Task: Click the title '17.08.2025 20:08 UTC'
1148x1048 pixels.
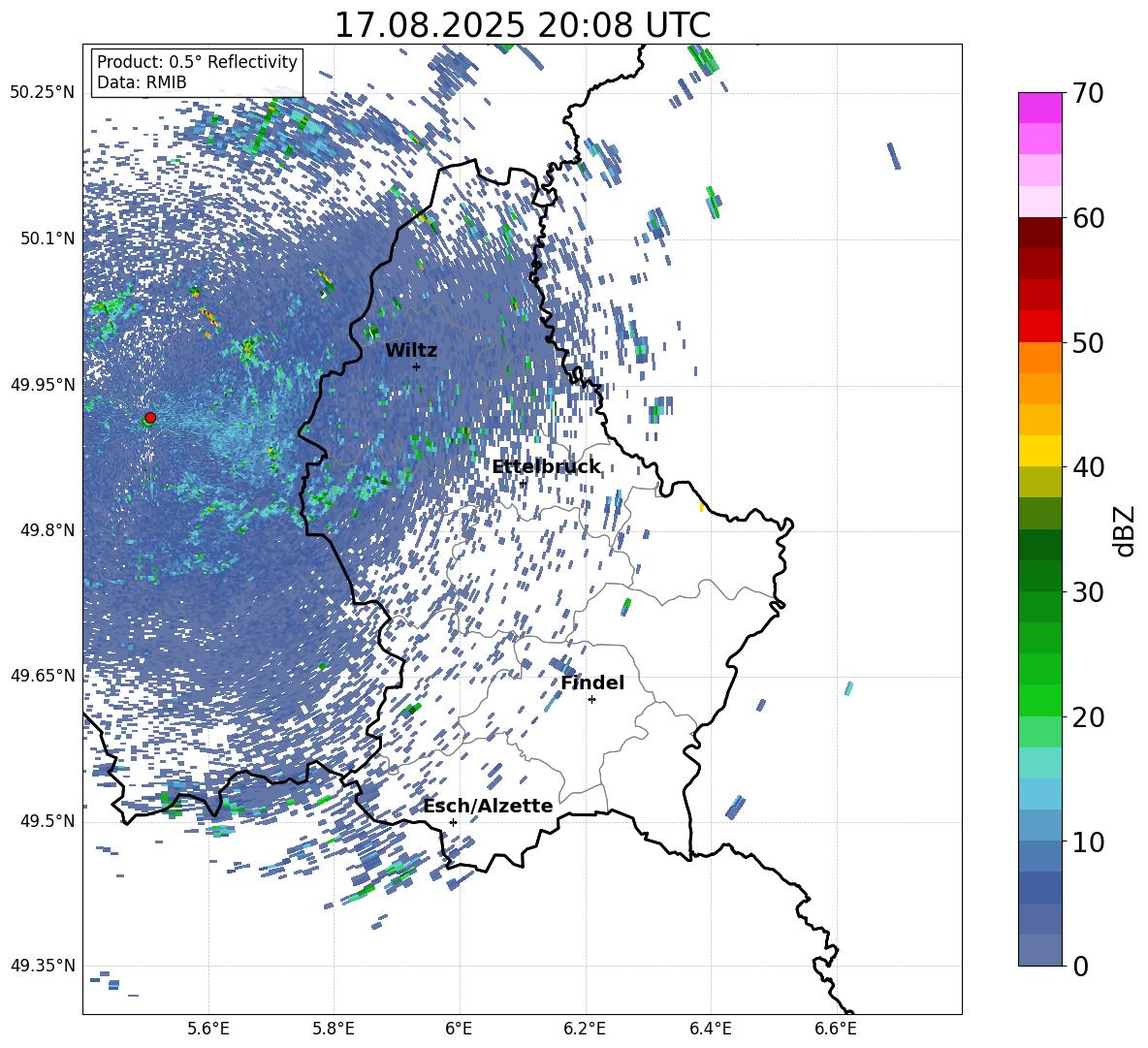Action: 522,25
